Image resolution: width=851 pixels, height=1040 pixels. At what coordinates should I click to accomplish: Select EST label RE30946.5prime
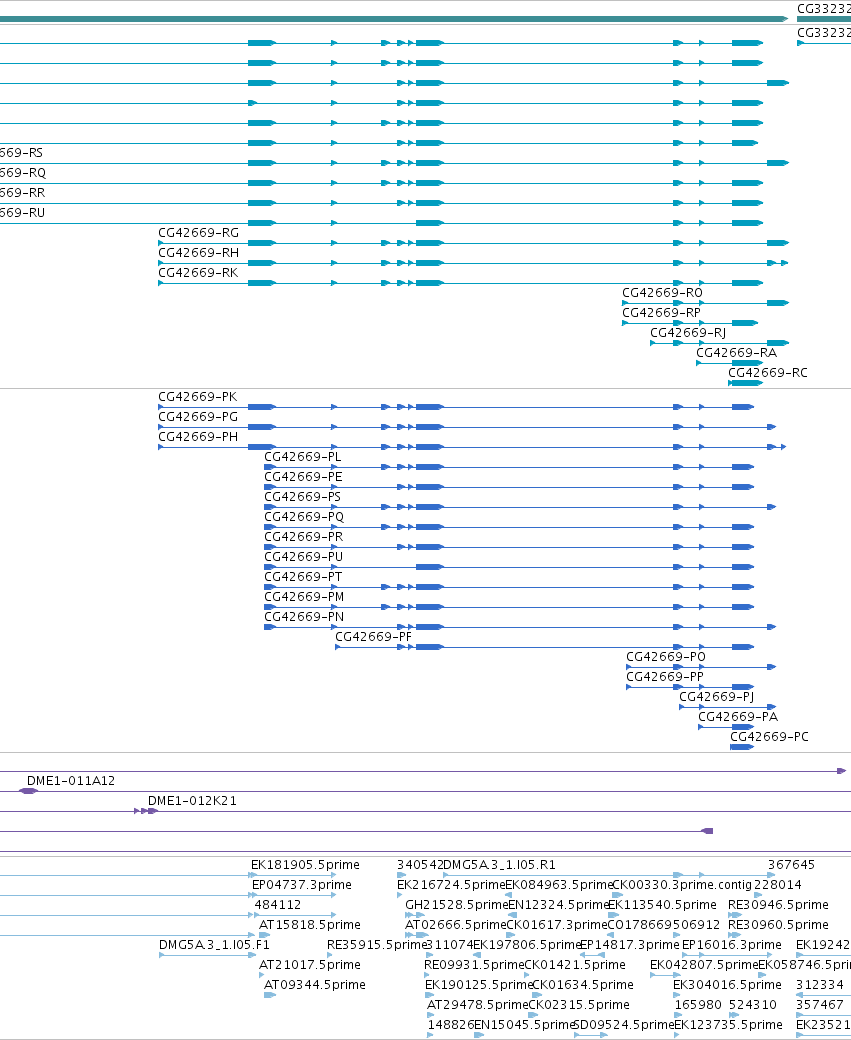pos(778,904)
